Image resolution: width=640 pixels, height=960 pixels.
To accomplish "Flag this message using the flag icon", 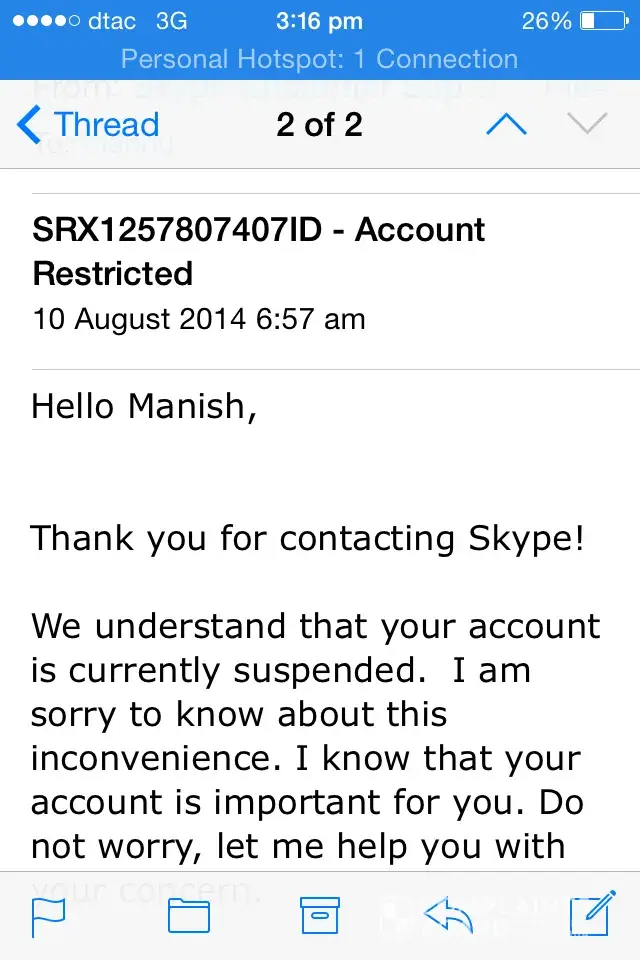I will [x=49, y=916].
